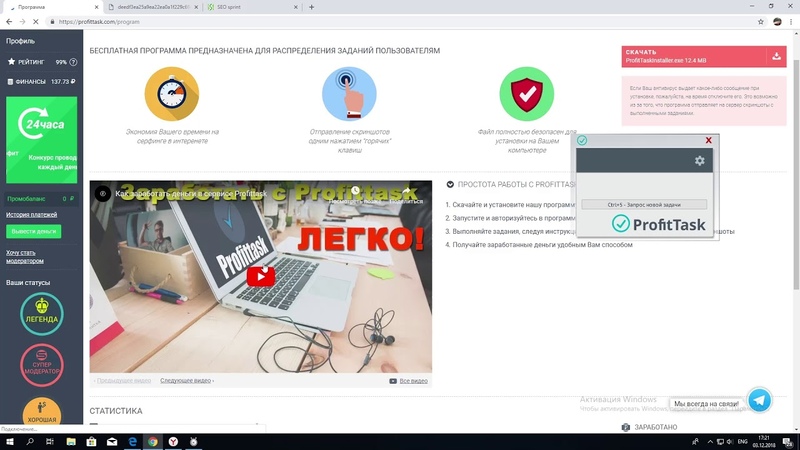The width and height of the screenshot is (800, 450).
Task: Open Финансы in the sidebar
Action: [41, 82]
